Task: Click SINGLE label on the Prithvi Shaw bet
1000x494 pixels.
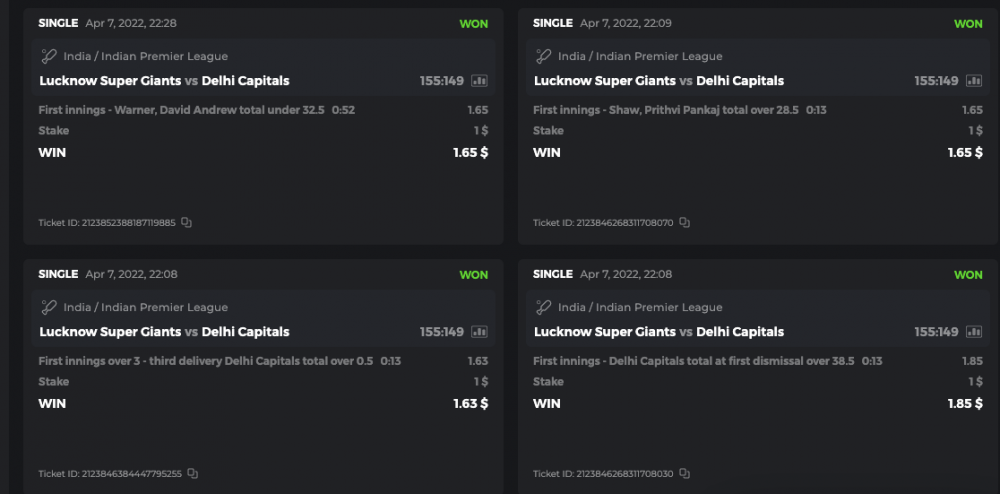Action: pos(553,23)
